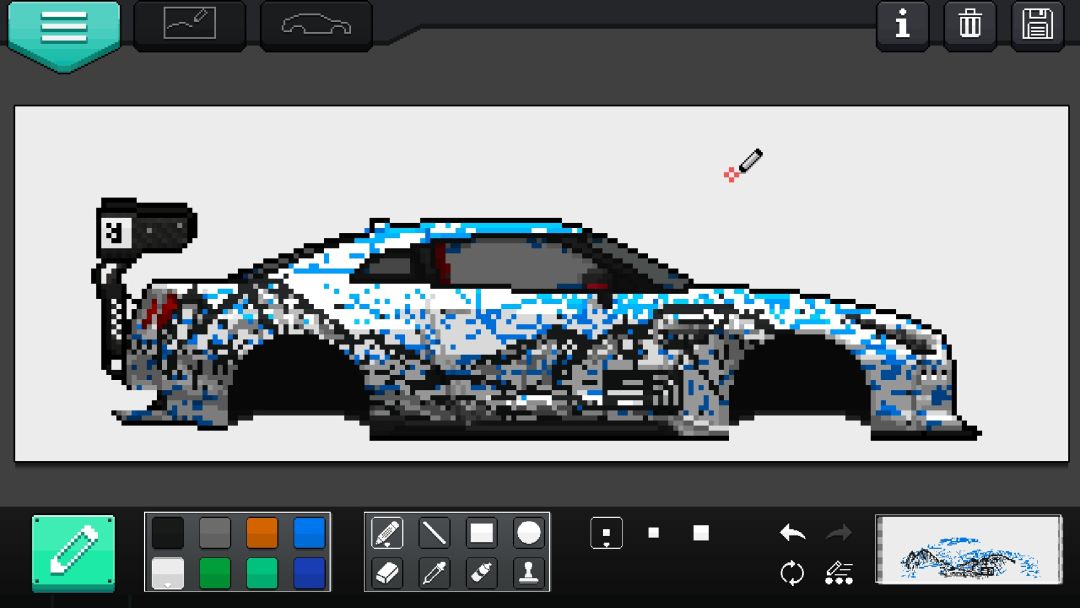The image size is (1080, 608).
Task: Switch to the car outline tab
Action: pyautogui.click(x=316, y=25)
